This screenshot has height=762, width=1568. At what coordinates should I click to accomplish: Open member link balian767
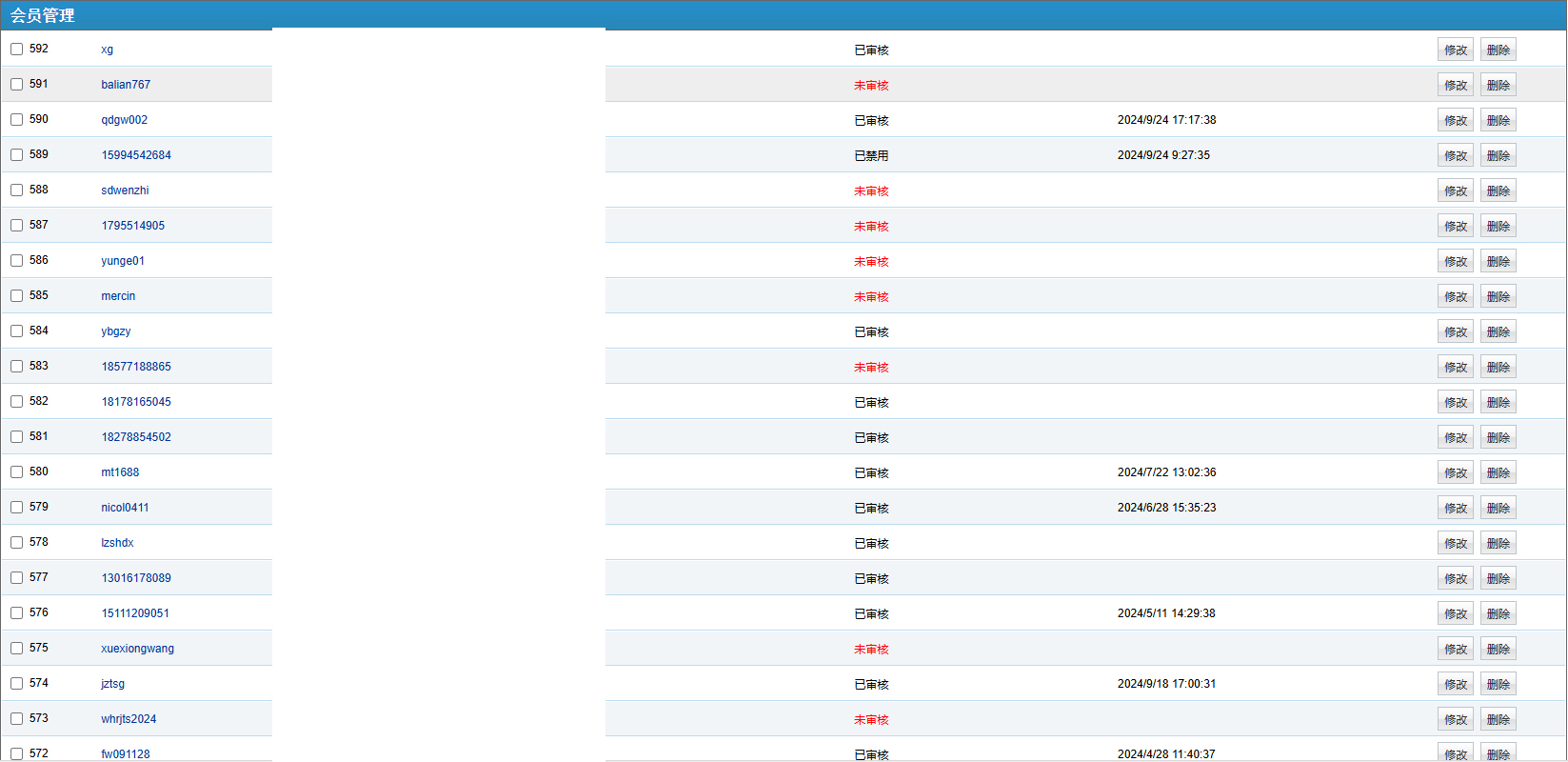(x=126, y=85)
